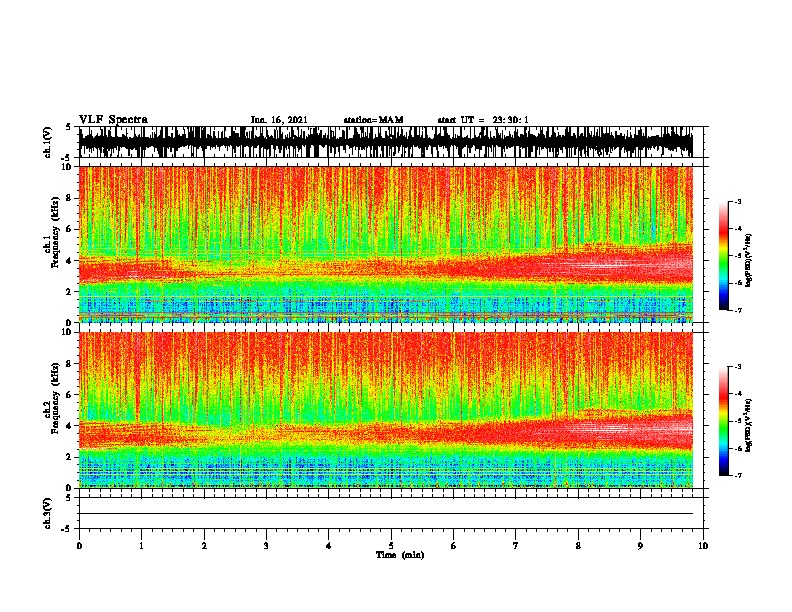Image resolution: width=792 pixels, height=612 pixels.
Task: Click the "ch.3(V)" axis label
Action: [48, 513]
